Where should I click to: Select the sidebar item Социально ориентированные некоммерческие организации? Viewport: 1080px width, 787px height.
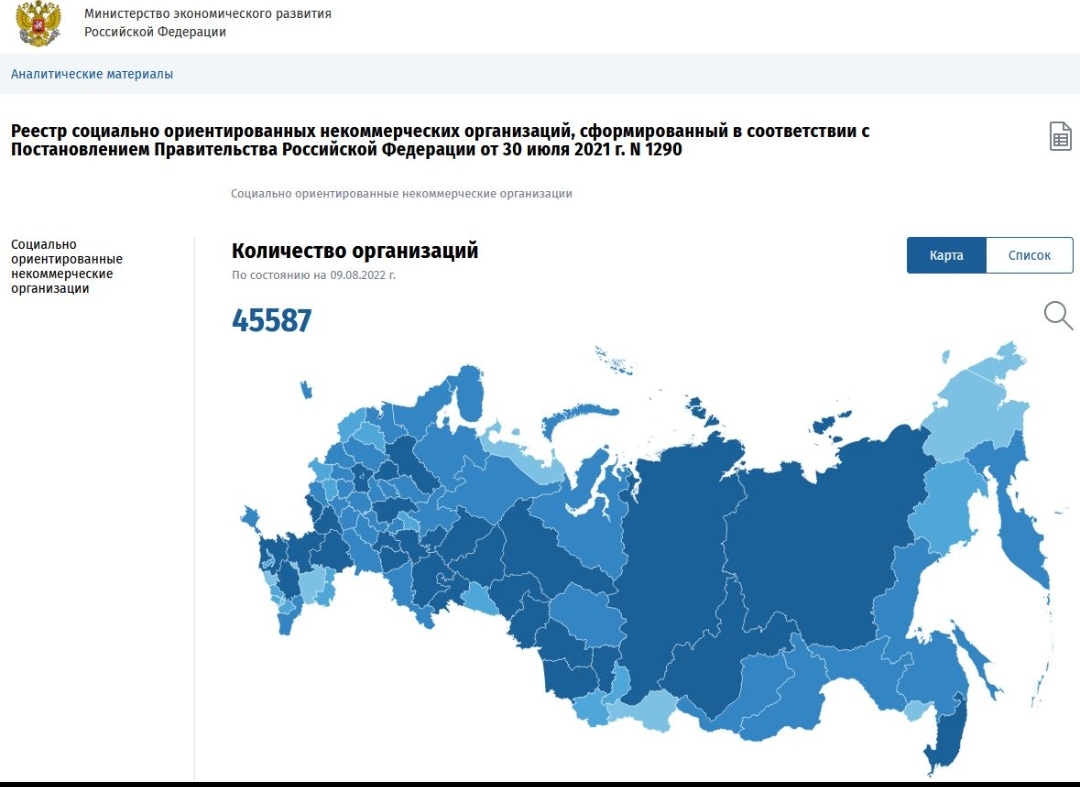tap(66, 266)
